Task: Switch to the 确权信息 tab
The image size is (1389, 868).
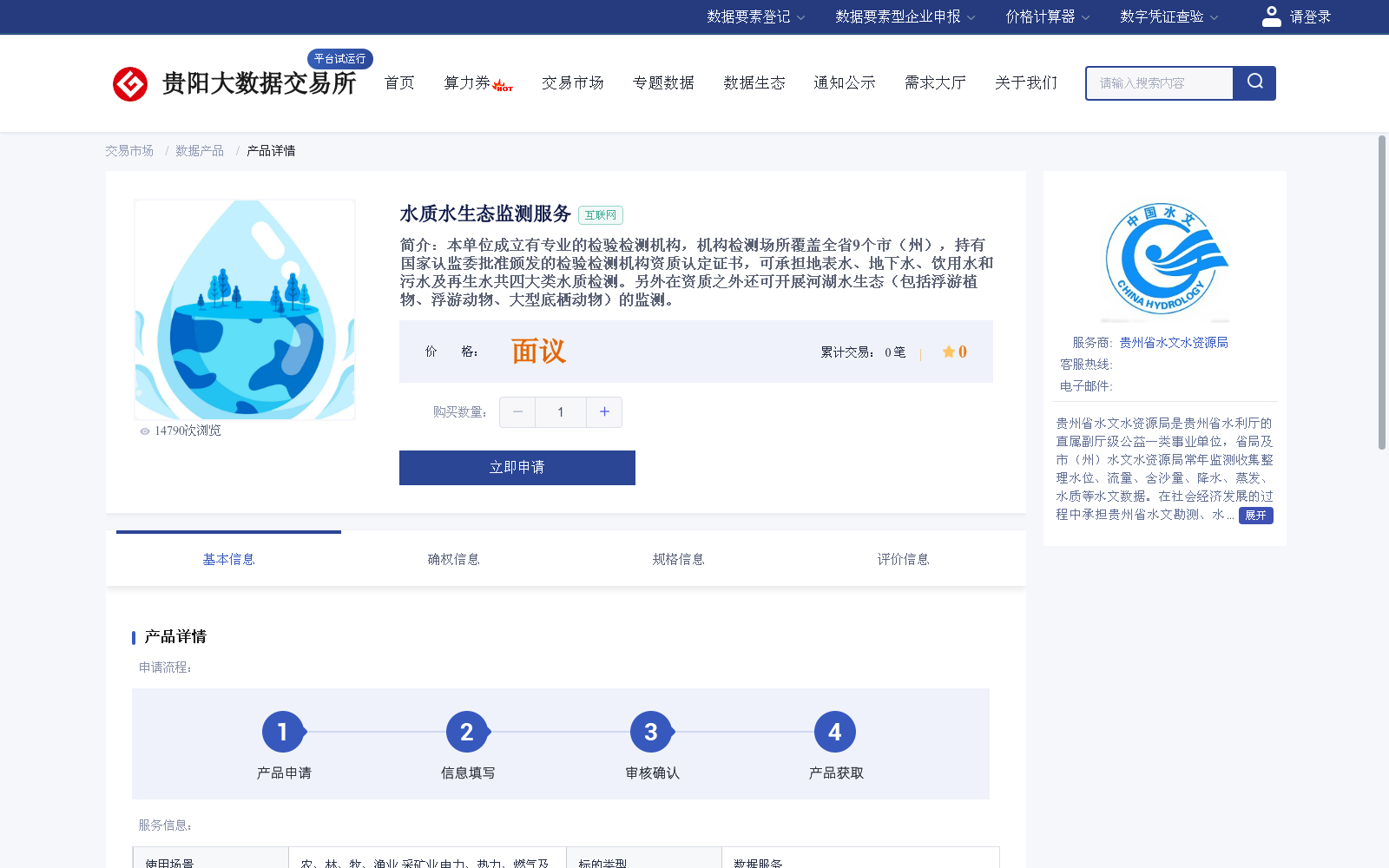Action: [453, 559]
